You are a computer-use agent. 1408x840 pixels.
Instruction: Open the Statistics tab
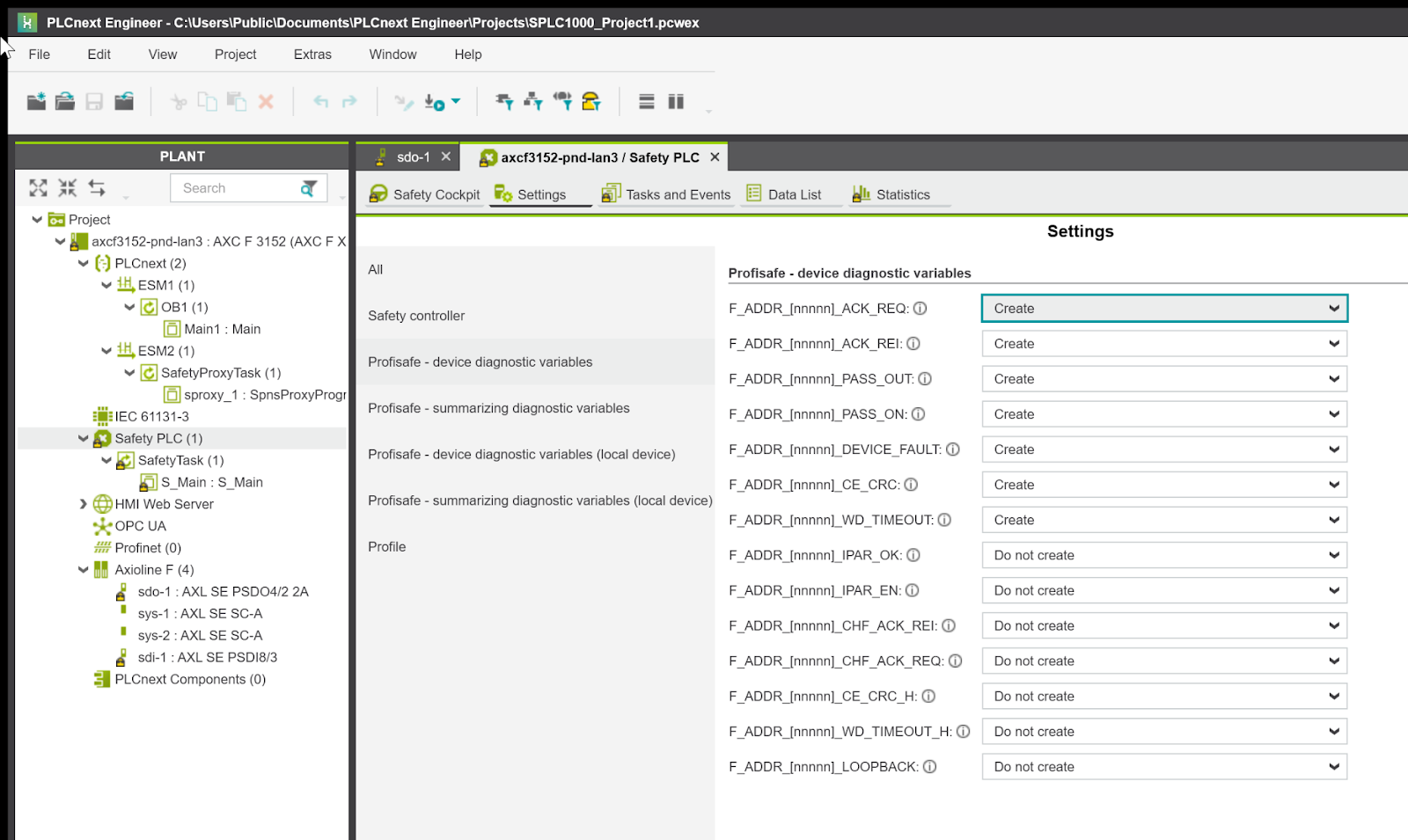click(891, 194)
